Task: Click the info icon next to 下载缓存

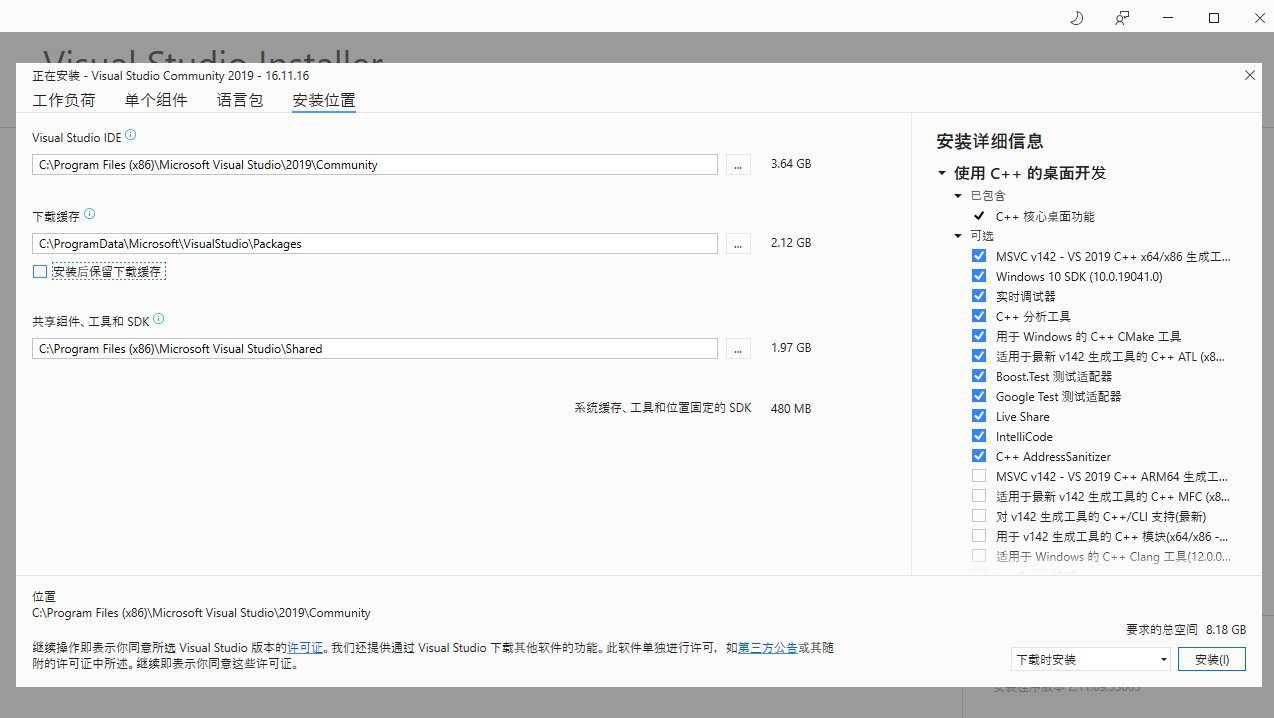Action: (90, 214)
